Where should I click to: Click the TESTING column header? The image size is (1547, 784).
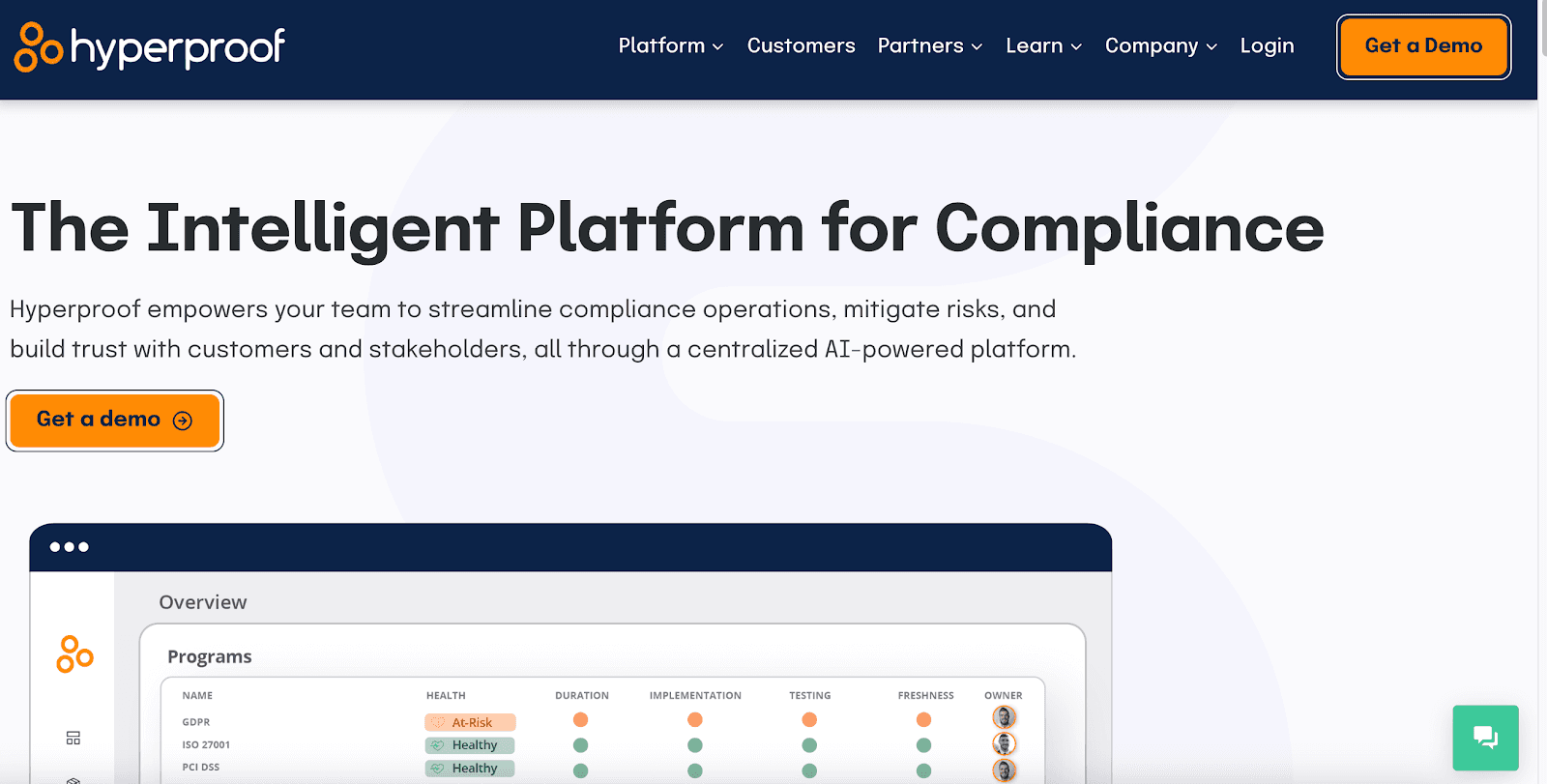pos(809,696)
